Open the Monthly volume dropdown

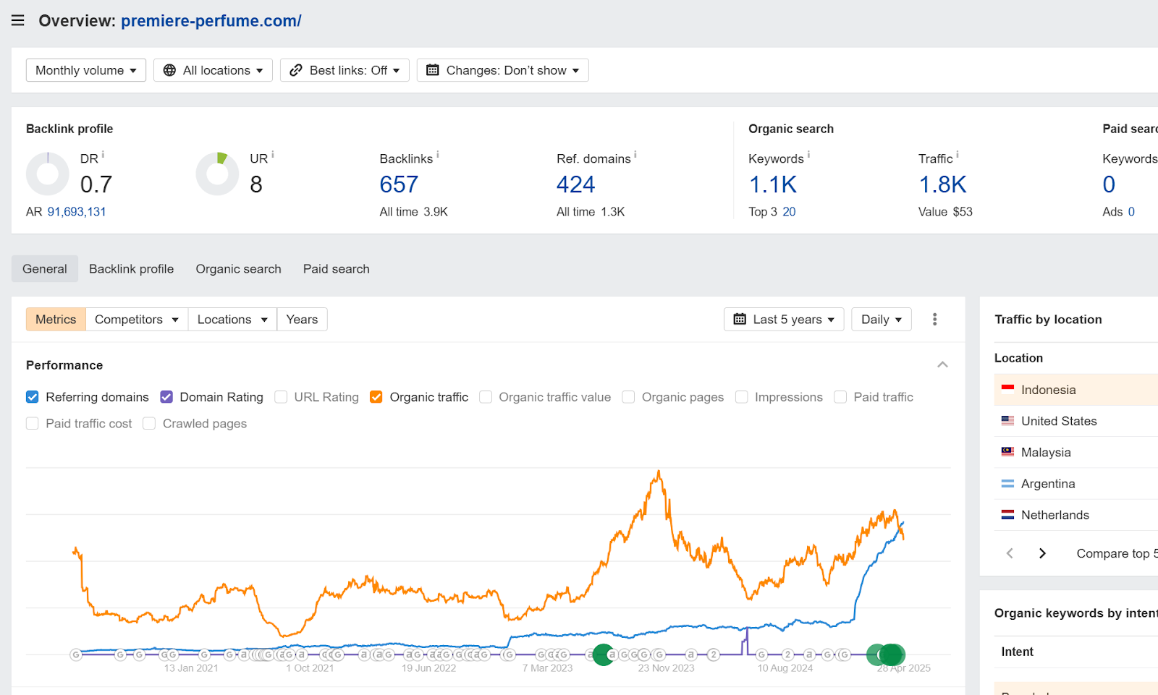coord(86,70)
